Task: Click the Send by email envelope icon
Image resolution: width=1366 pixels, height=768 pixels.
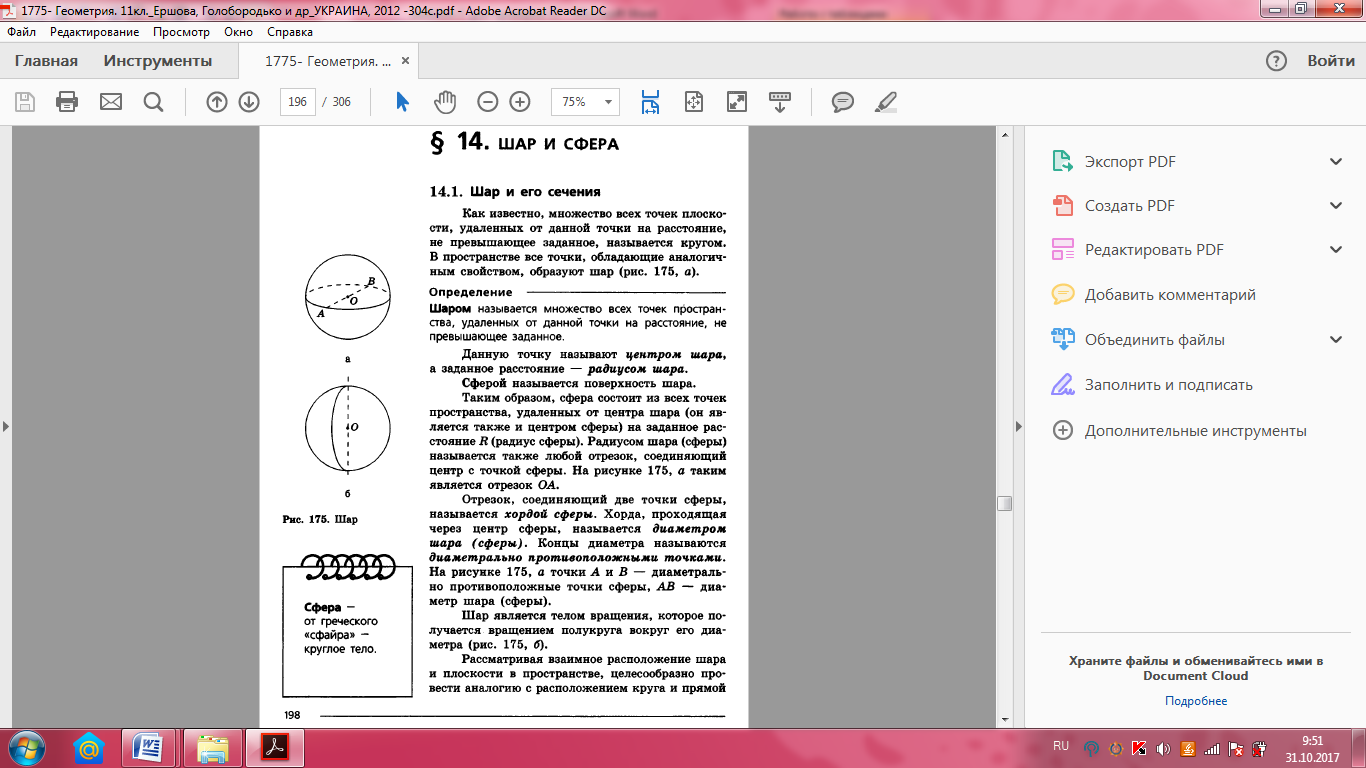Action: tap(110, 102)
